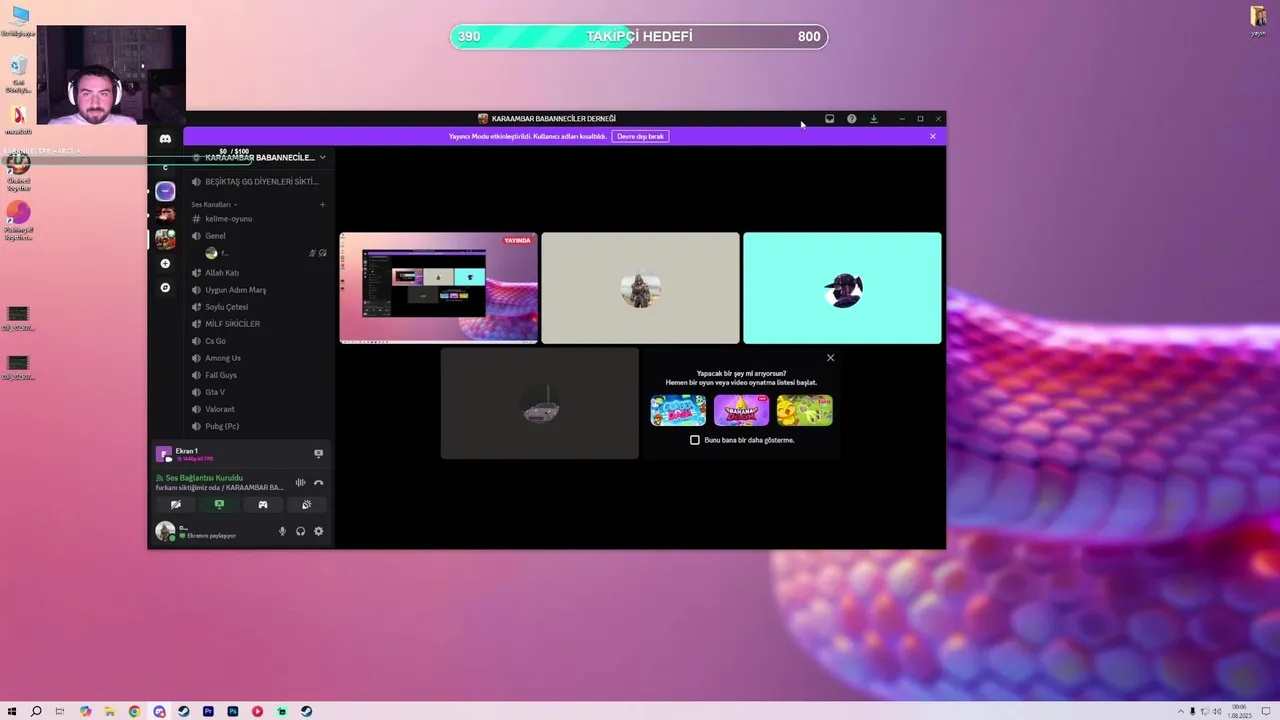Open the help question mark icon
This screenshot has width=1280, height=720.
(x=851, y=119)
